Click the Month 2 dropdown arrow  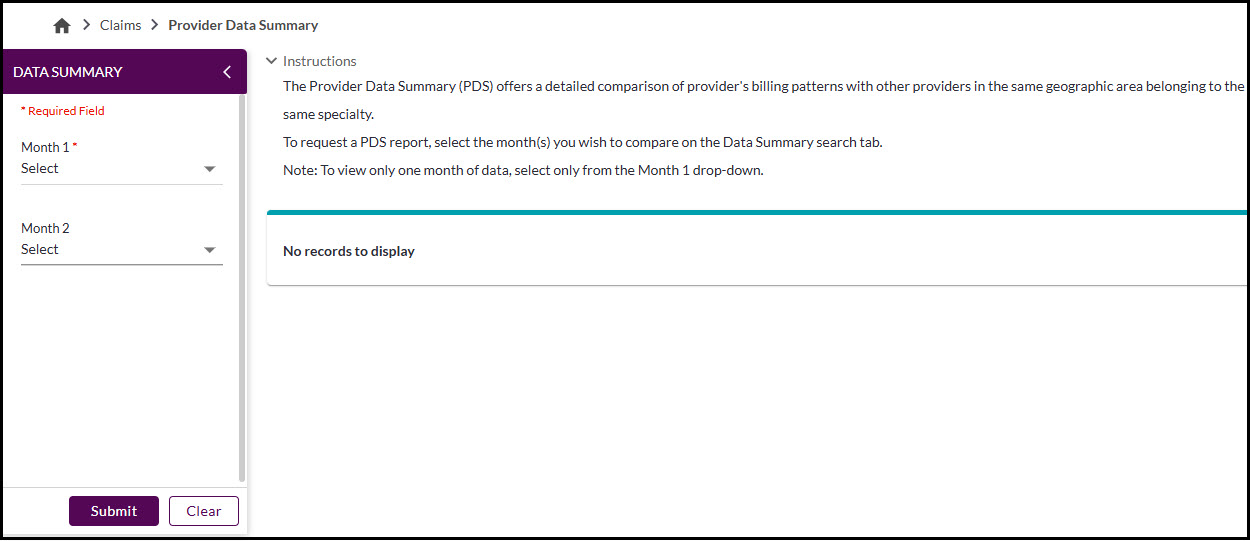pyautogui.click(x=210, y=250)
